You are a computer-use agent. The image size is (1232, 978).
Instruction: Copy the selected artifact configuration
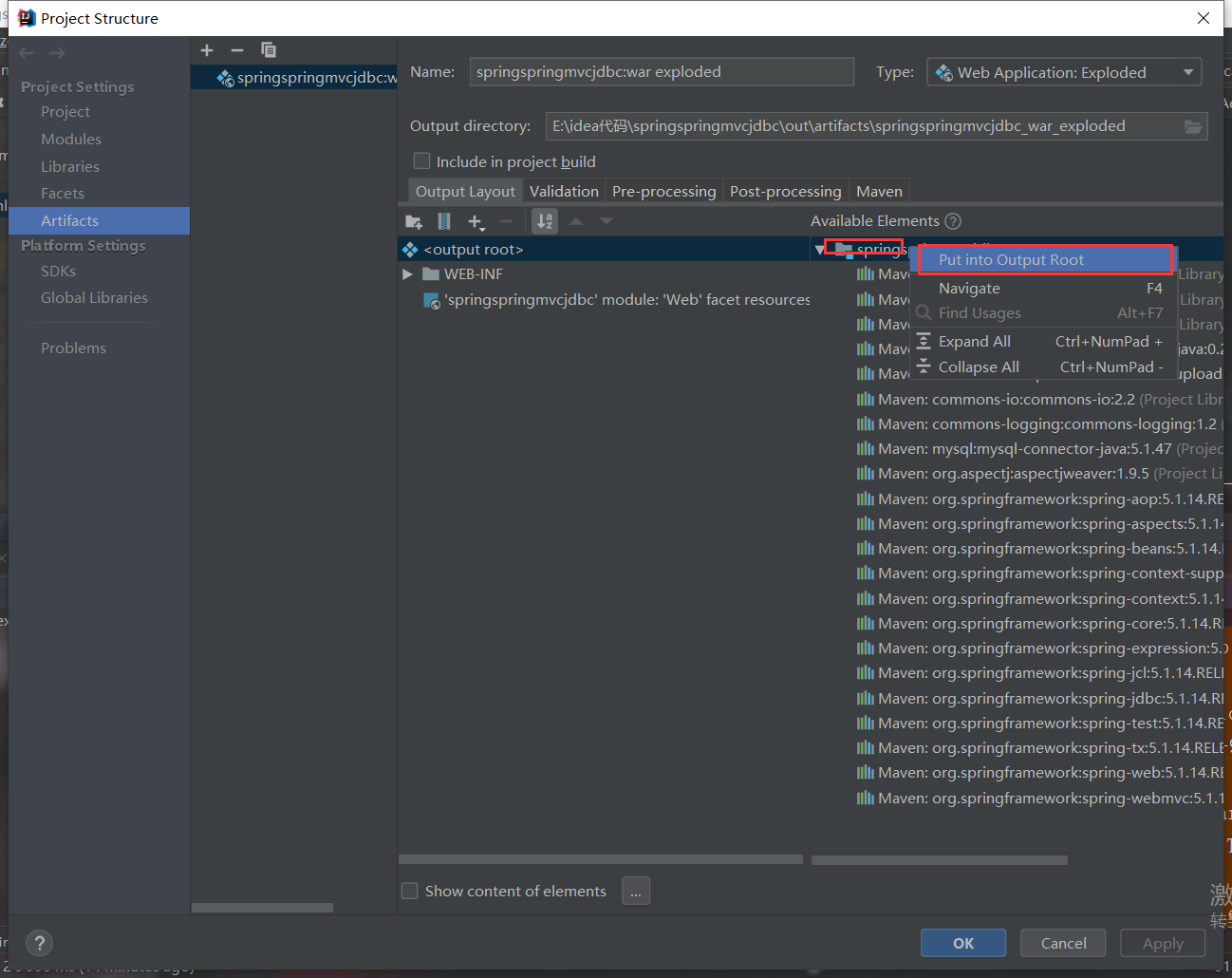tap(269, 50)
